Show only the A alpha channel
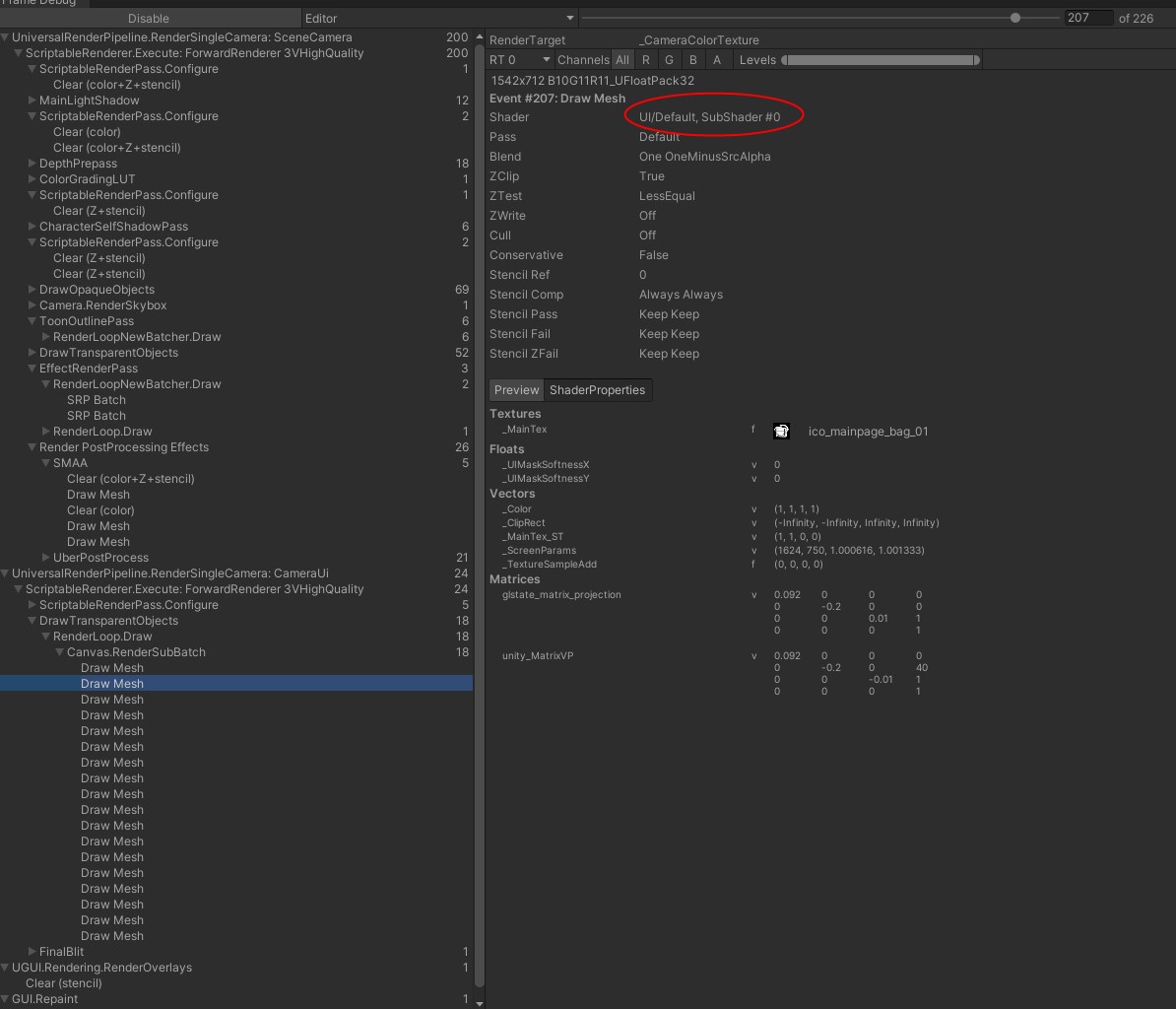Screen dimensions: 1176x1009 717,60
